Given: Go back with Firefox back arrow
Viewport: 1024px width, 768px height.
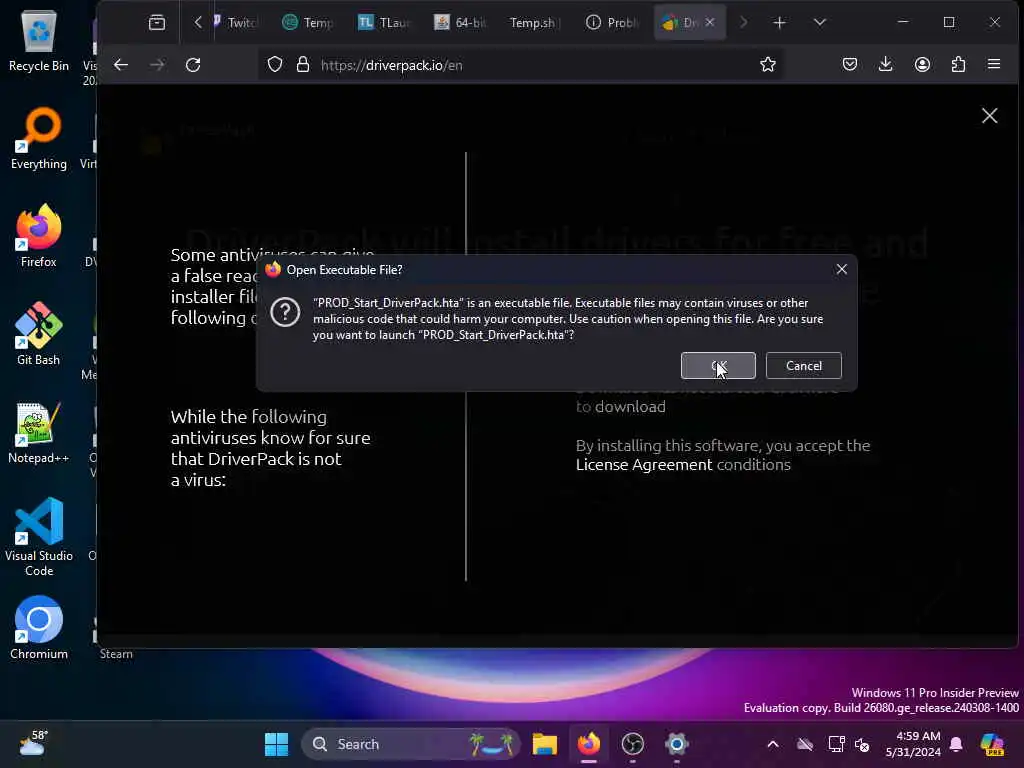Looking at the screenshot, I should click(121, 65).
